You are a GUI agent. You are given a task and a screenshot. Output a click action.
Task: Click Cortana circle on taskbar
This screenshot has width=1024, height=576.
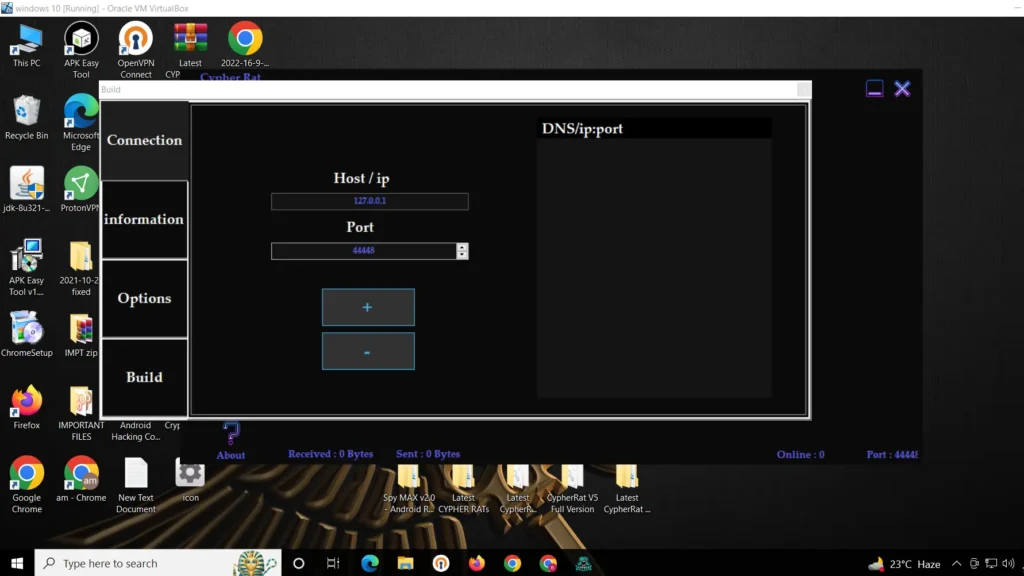(298, 563)
